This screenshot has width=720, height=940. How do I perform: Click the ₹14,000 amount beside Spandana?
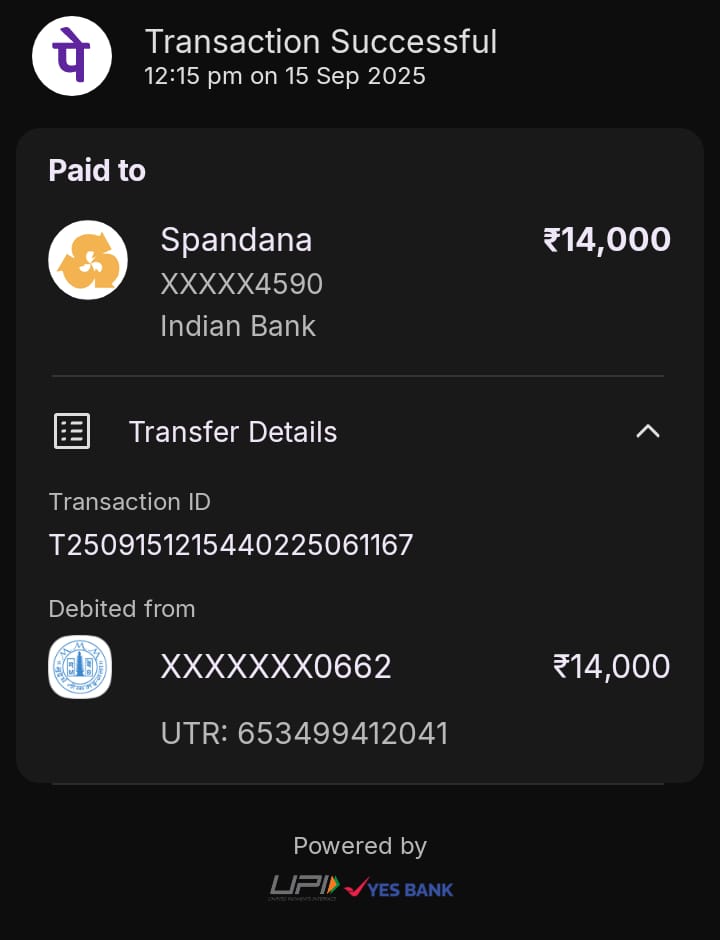606,240
